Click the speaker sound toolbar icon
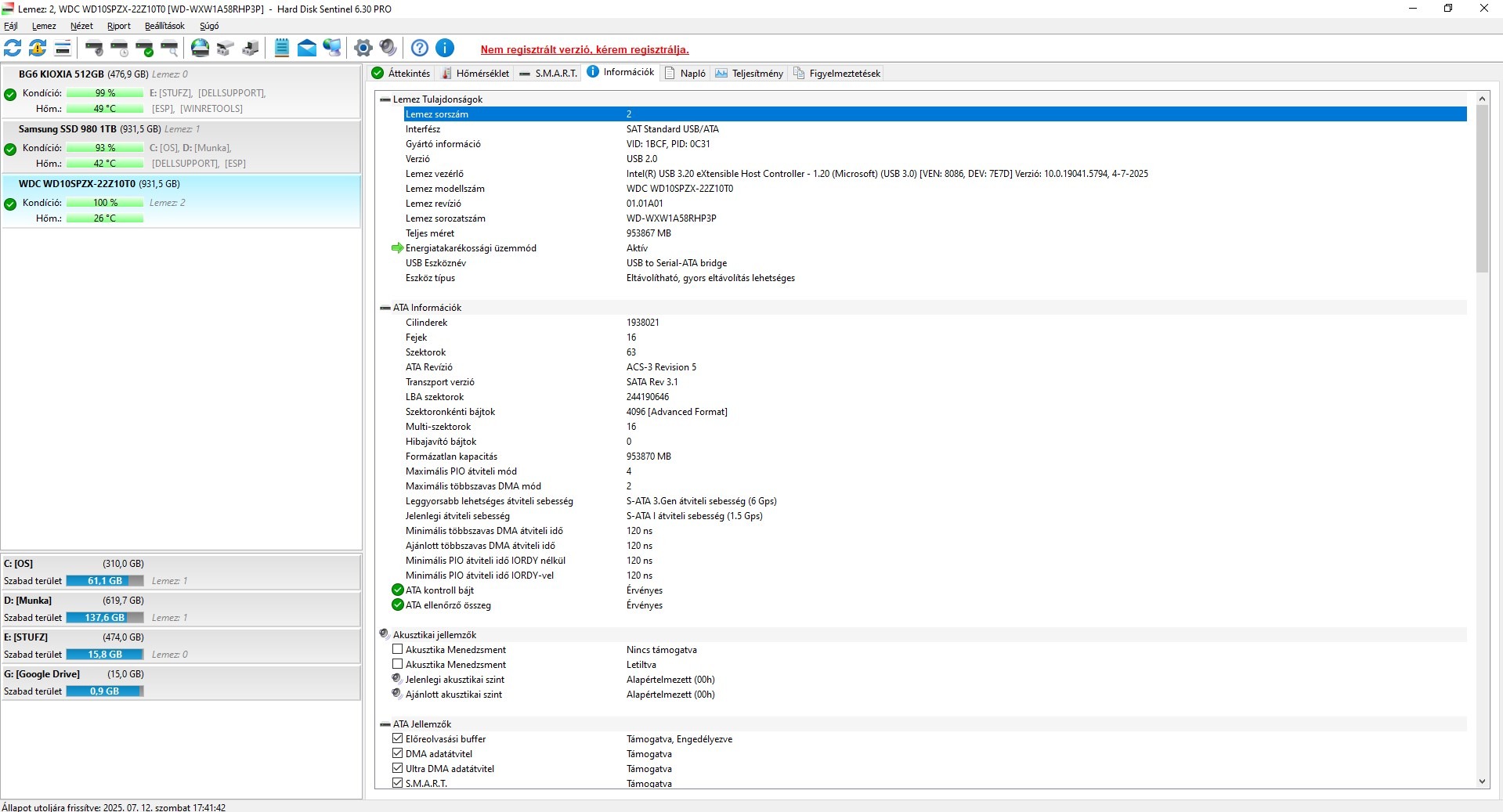 click(388, 48)
